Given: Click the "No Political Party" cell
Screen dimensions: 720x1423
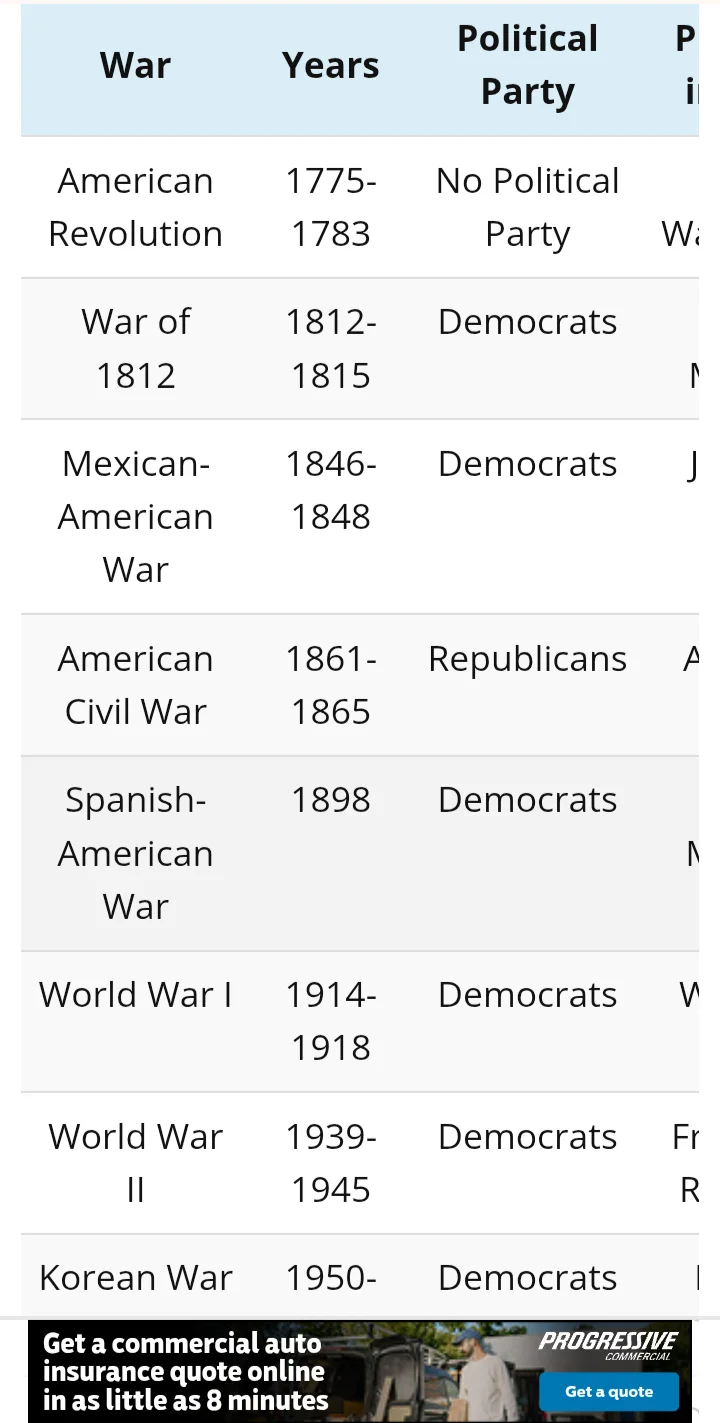Looking at the screenshot, I should tap(527, 207).
